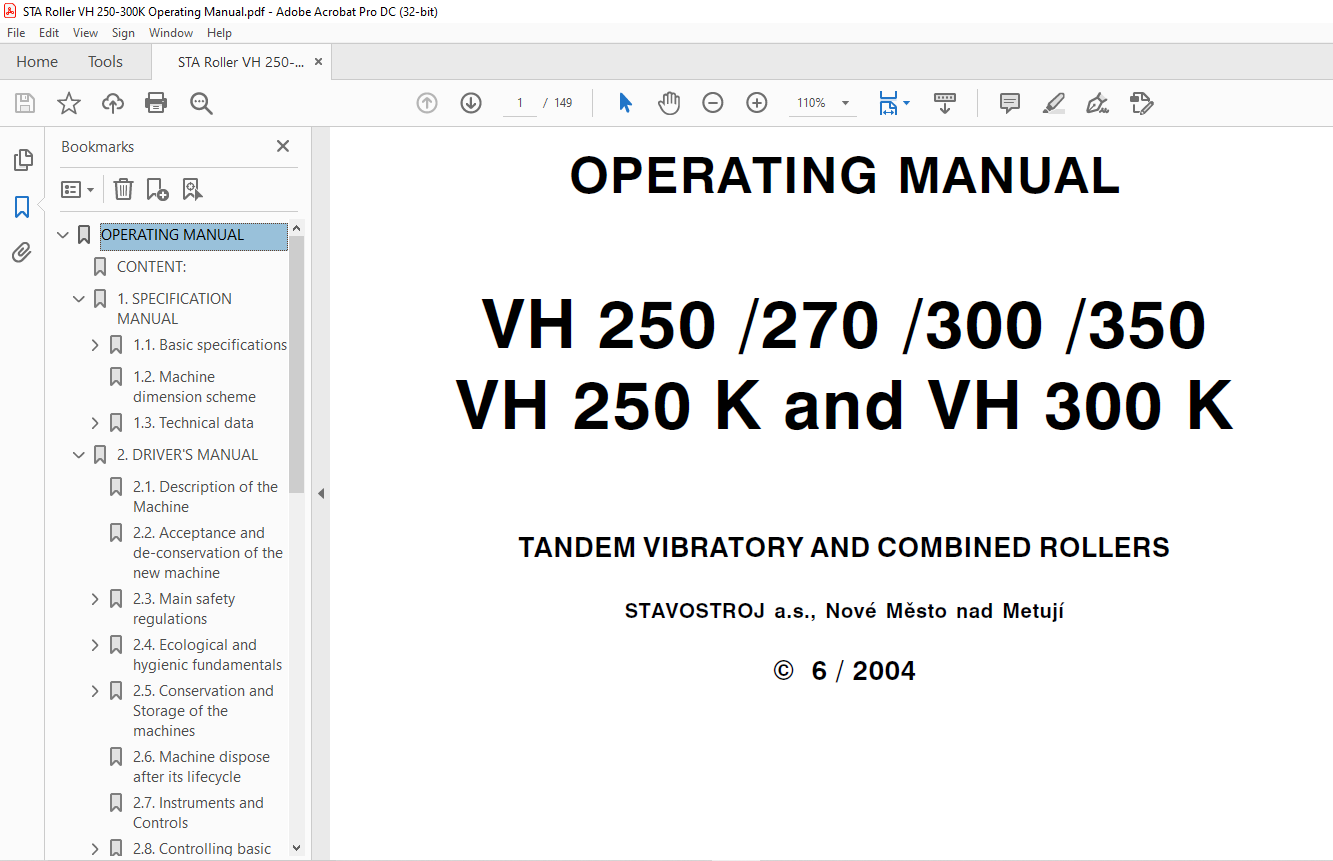Open the Sign document pen tool
Screen dimensions: 1333x861
click(x=1097, y=103)
